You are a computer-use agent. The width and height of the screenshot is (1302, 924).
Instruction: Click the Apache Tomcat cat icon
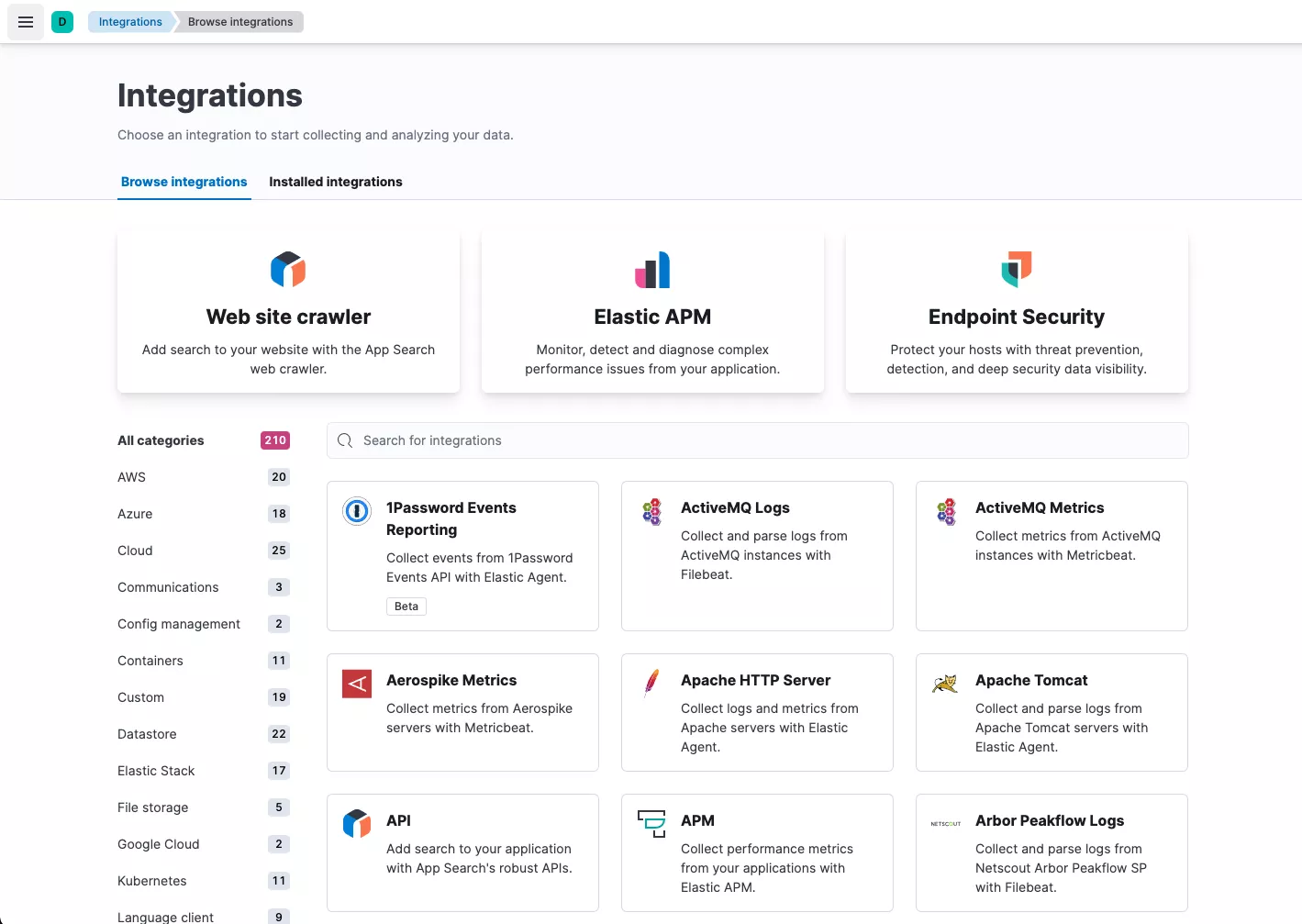point(945,684)
